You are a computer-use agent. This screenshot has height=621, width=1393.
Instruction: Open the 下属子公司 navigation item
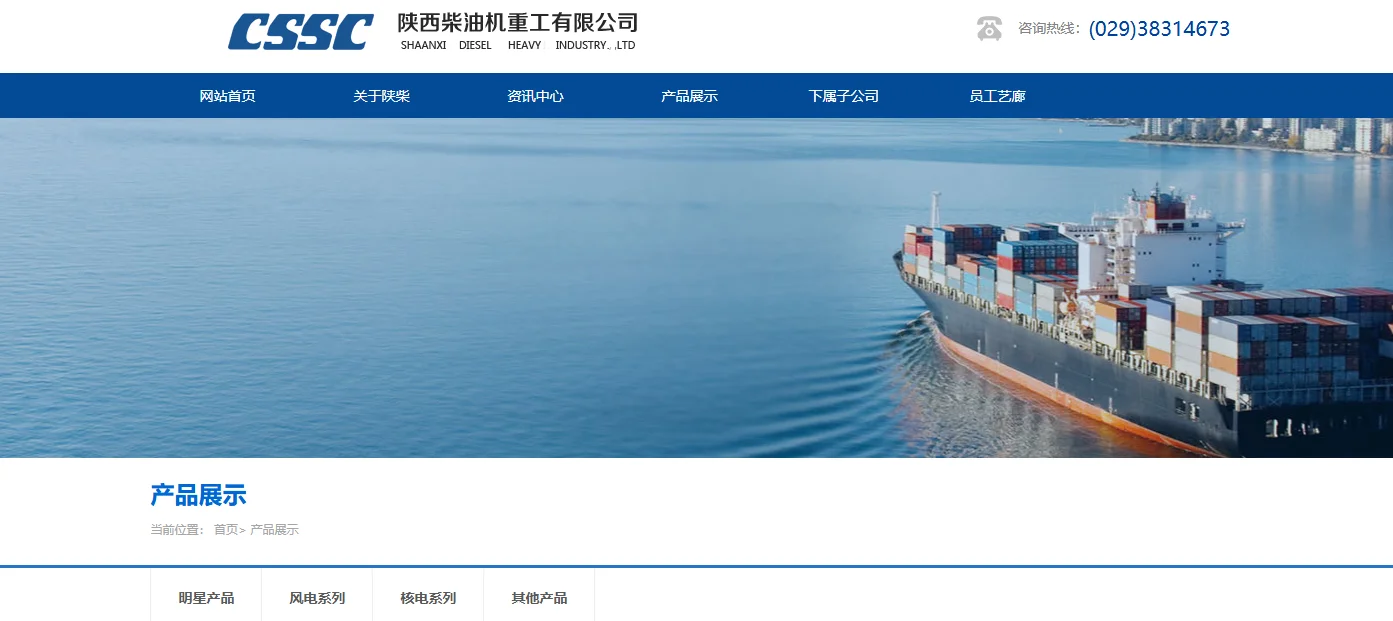(843, 96)
